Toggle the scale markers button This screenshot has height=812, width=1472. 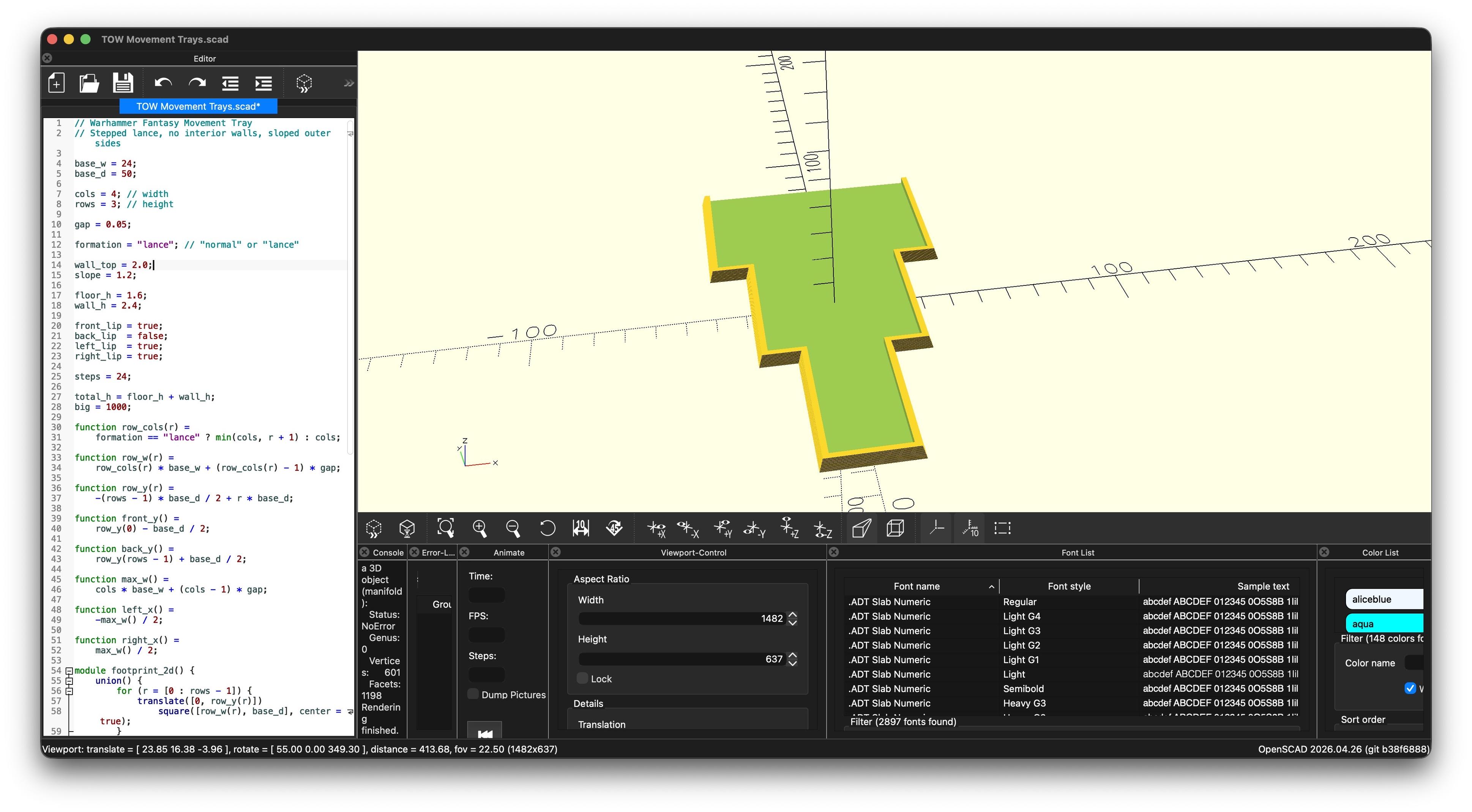pos(970,528)
